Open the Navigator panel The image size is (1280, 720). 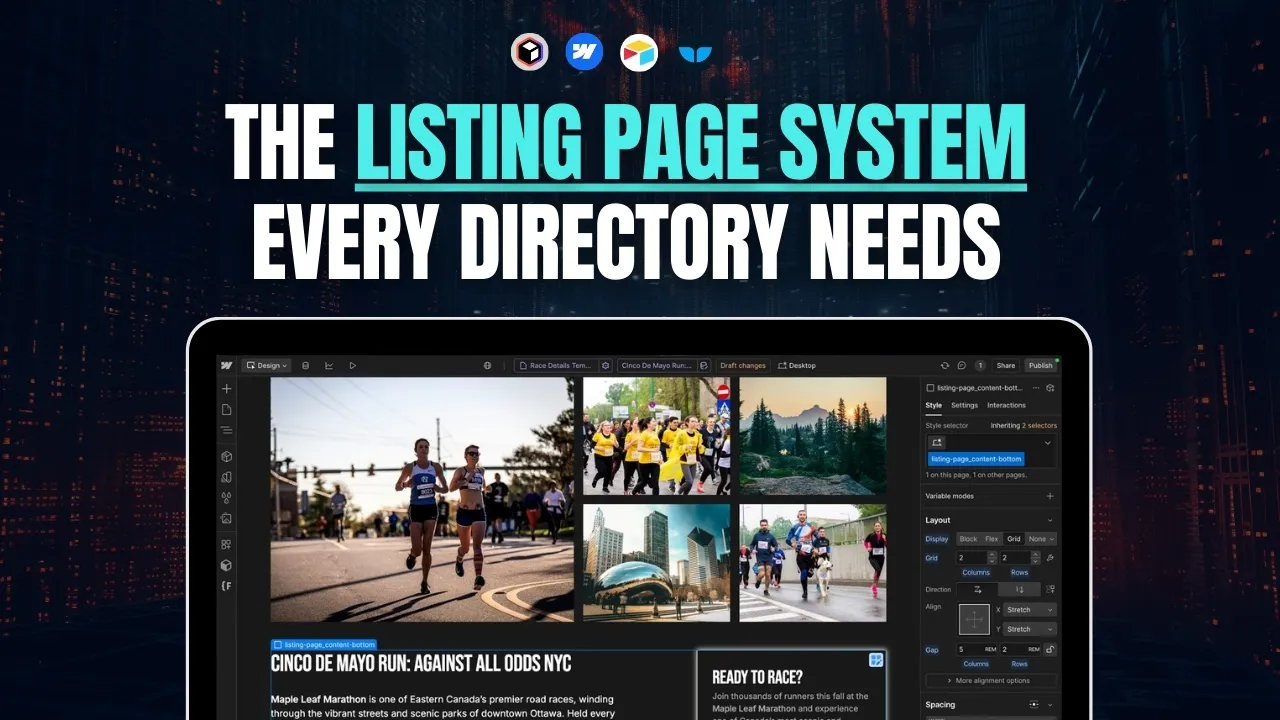coord(226,430)
